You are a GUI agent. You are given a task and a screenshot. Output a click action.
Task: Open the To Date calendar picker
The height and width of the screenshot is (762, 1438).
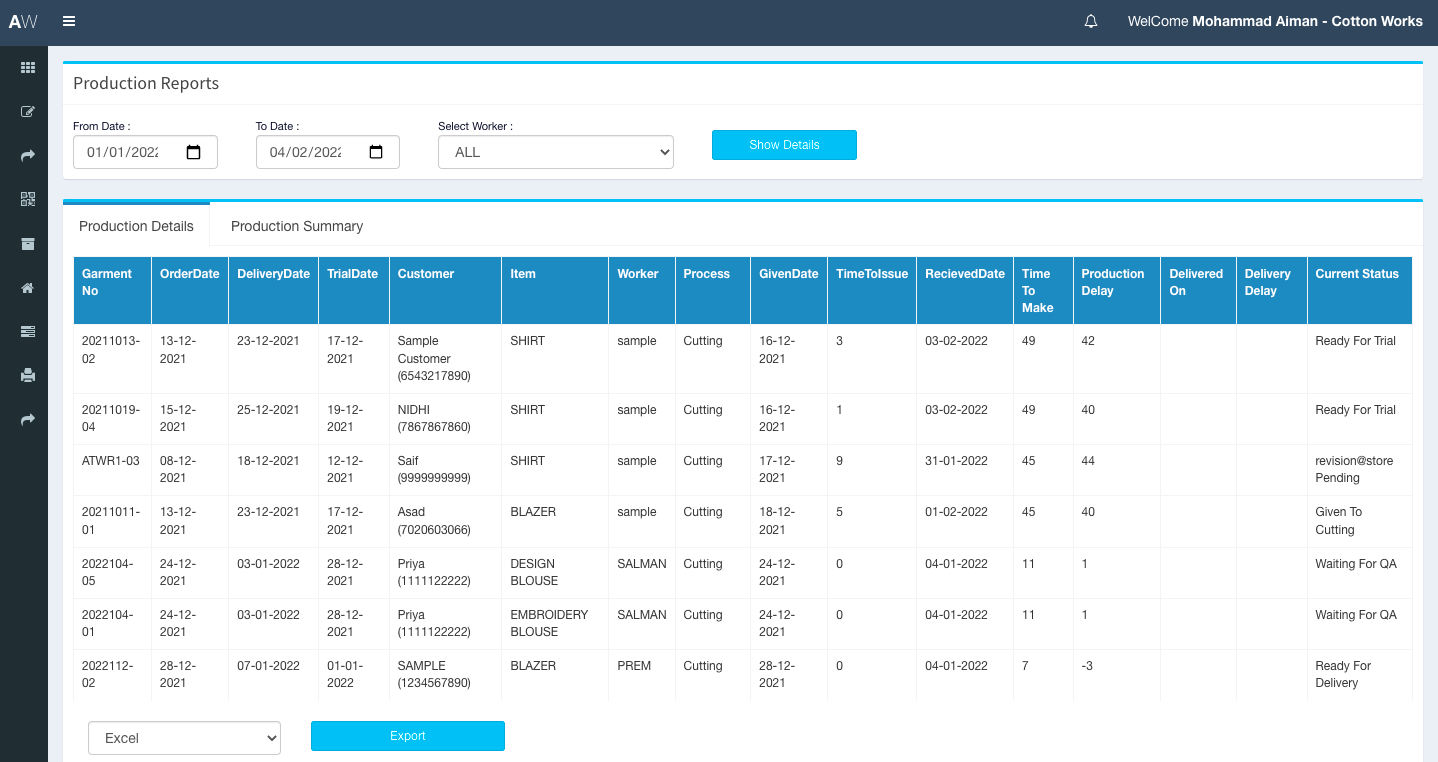(x=376, y=152)
